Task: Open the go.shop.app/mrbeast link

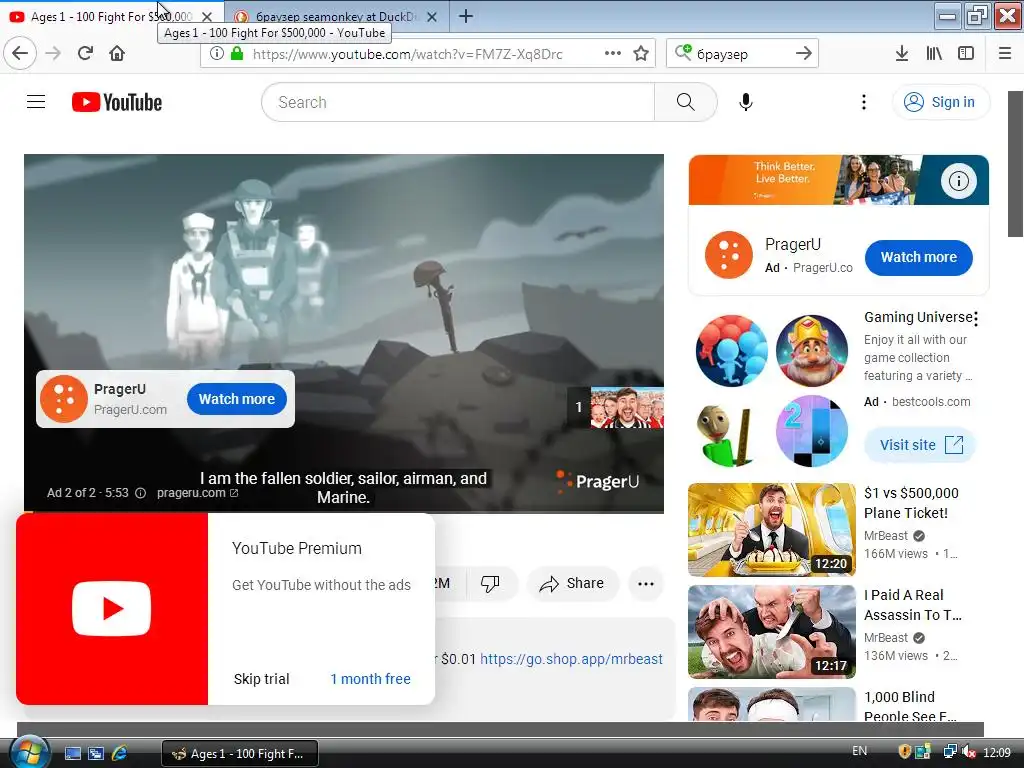Action: (x=571, y=659)
